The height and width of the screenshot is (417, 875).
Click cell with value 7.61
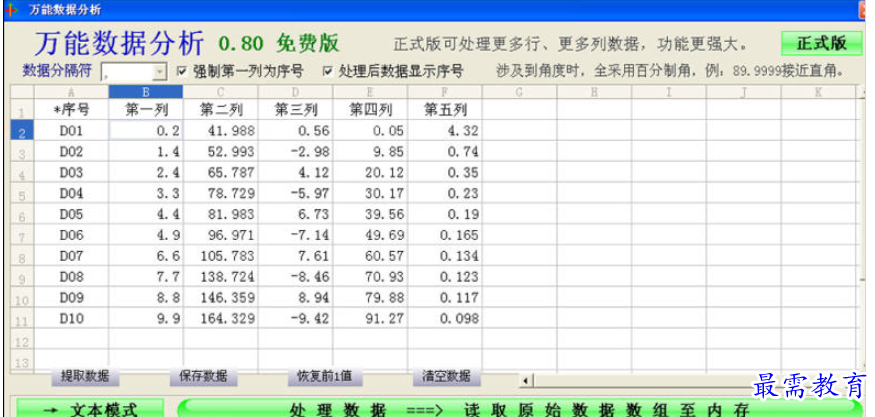pyautogui.click(x=295, y=256)
